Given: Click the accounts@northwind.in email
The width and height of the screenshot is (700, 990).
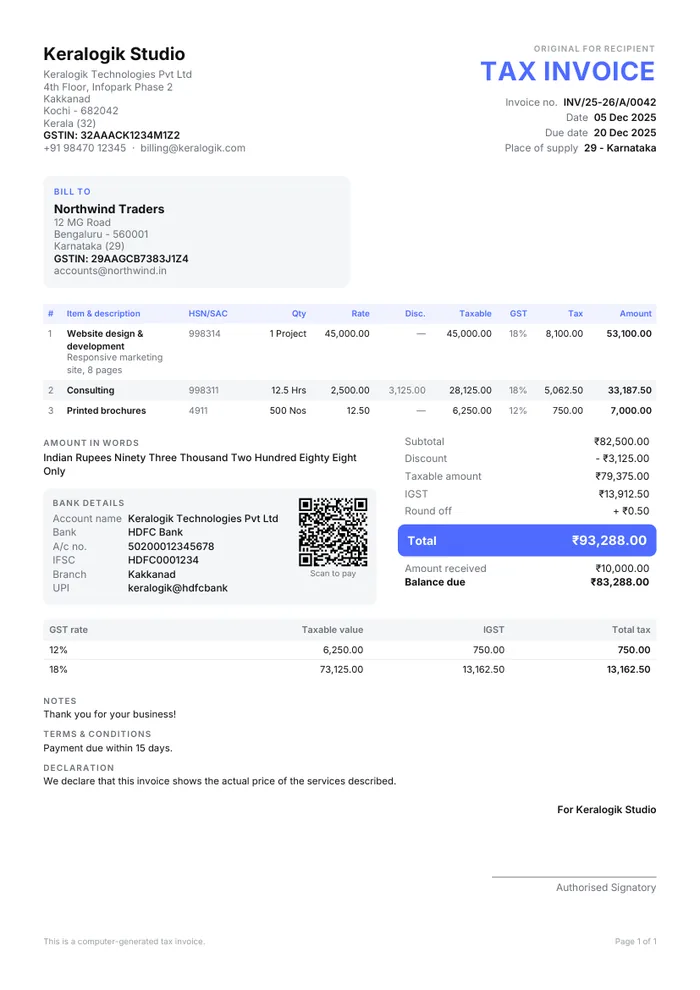Looking at the screenshot, I should [x=110, y=271].
